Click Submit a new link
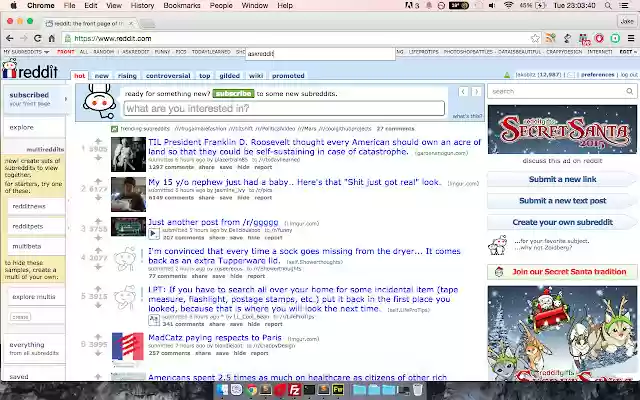This screenshot has width=640, height=400. tap(562, 179)
